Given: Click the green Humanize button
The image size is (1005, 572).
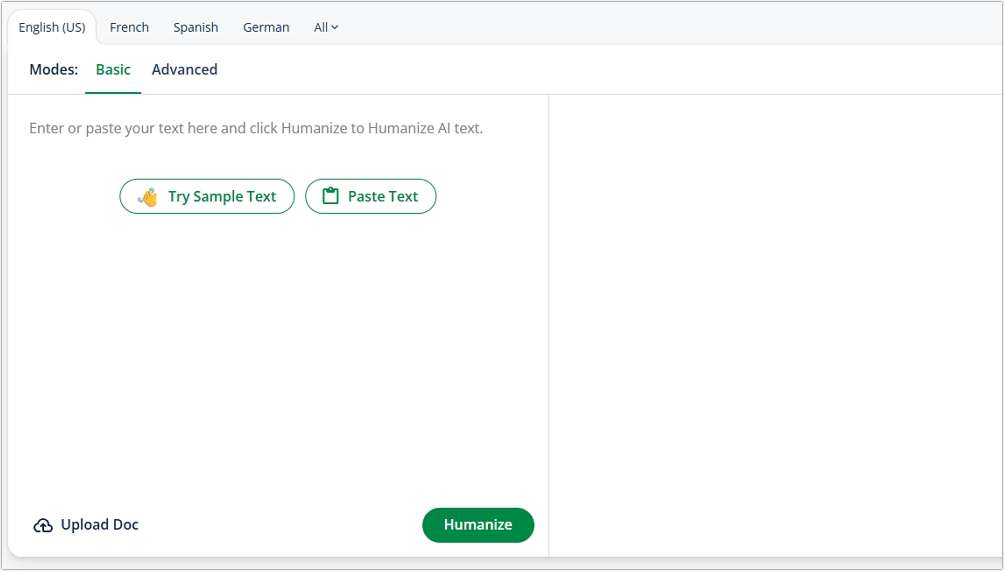Looking at the screenshot, I should [478, 525].
